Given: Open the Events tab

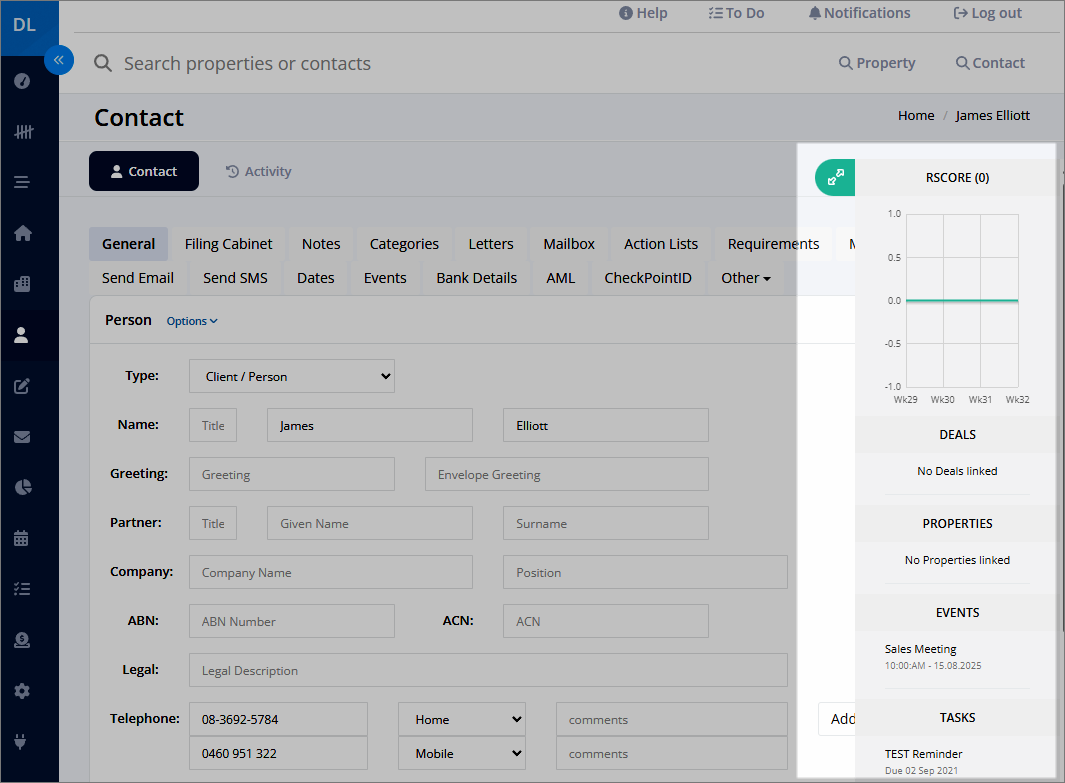Looking at the screenshot, I should tap(385, 278).
